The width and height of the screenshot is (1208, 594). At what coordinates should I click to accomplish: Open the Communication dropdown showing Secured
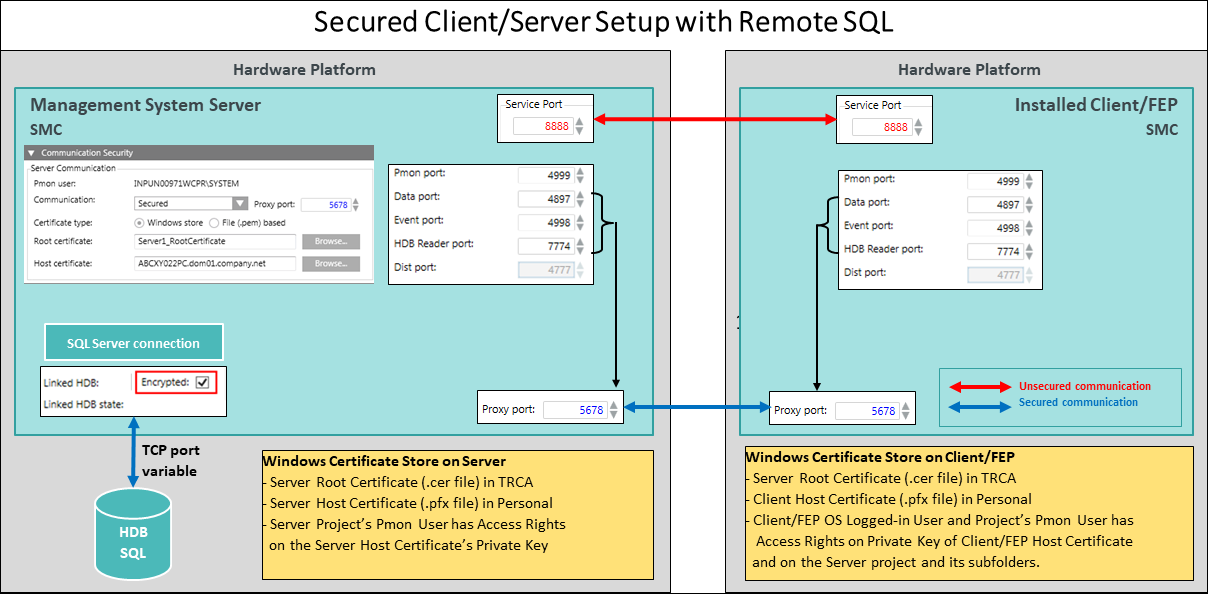pos(240,203)
